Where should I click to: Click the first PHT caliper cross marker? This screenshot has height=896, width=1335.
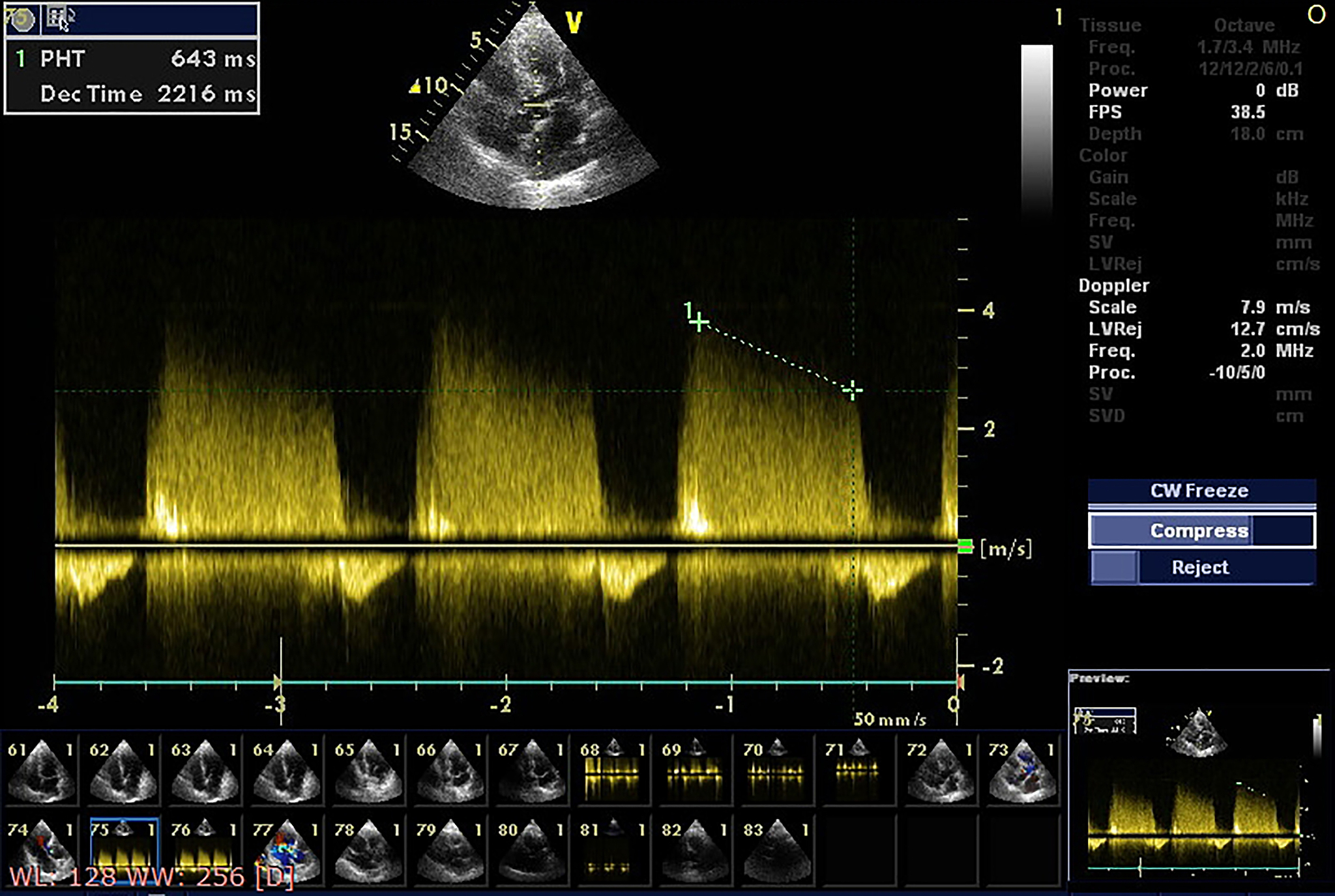(699, 322)
